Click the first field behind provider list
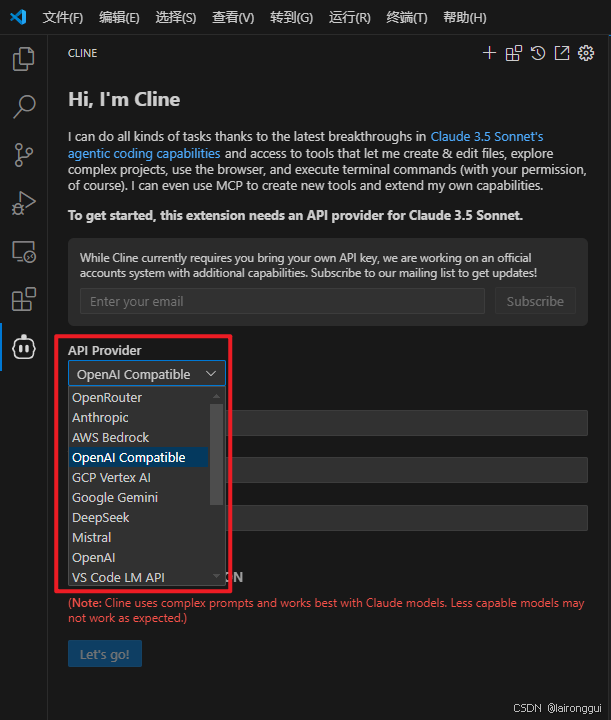 [x=407, y=422]
